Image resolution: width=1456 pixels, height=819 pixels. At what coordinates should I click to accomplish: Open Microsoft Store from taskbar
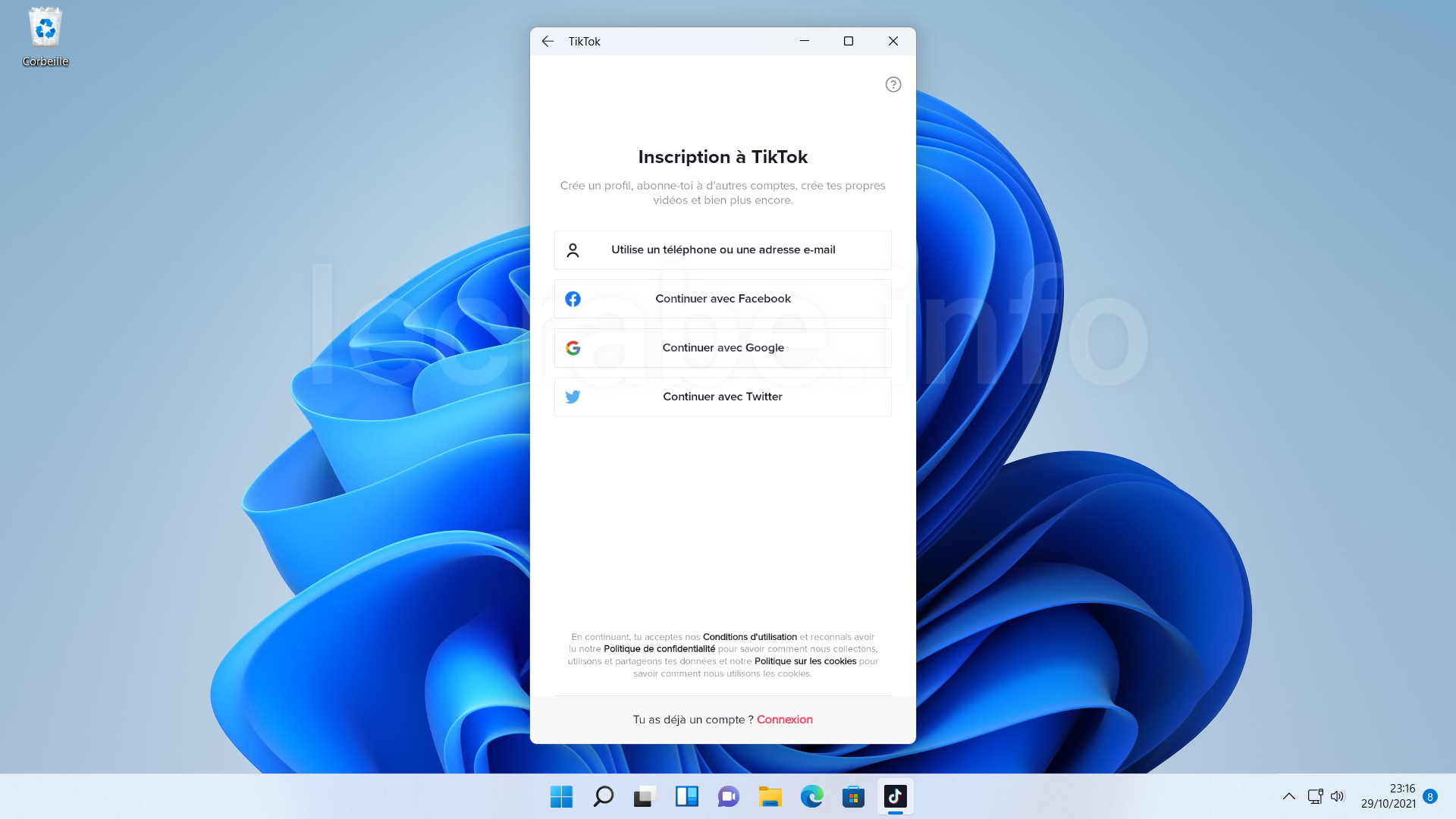click(x=853, y=796)
